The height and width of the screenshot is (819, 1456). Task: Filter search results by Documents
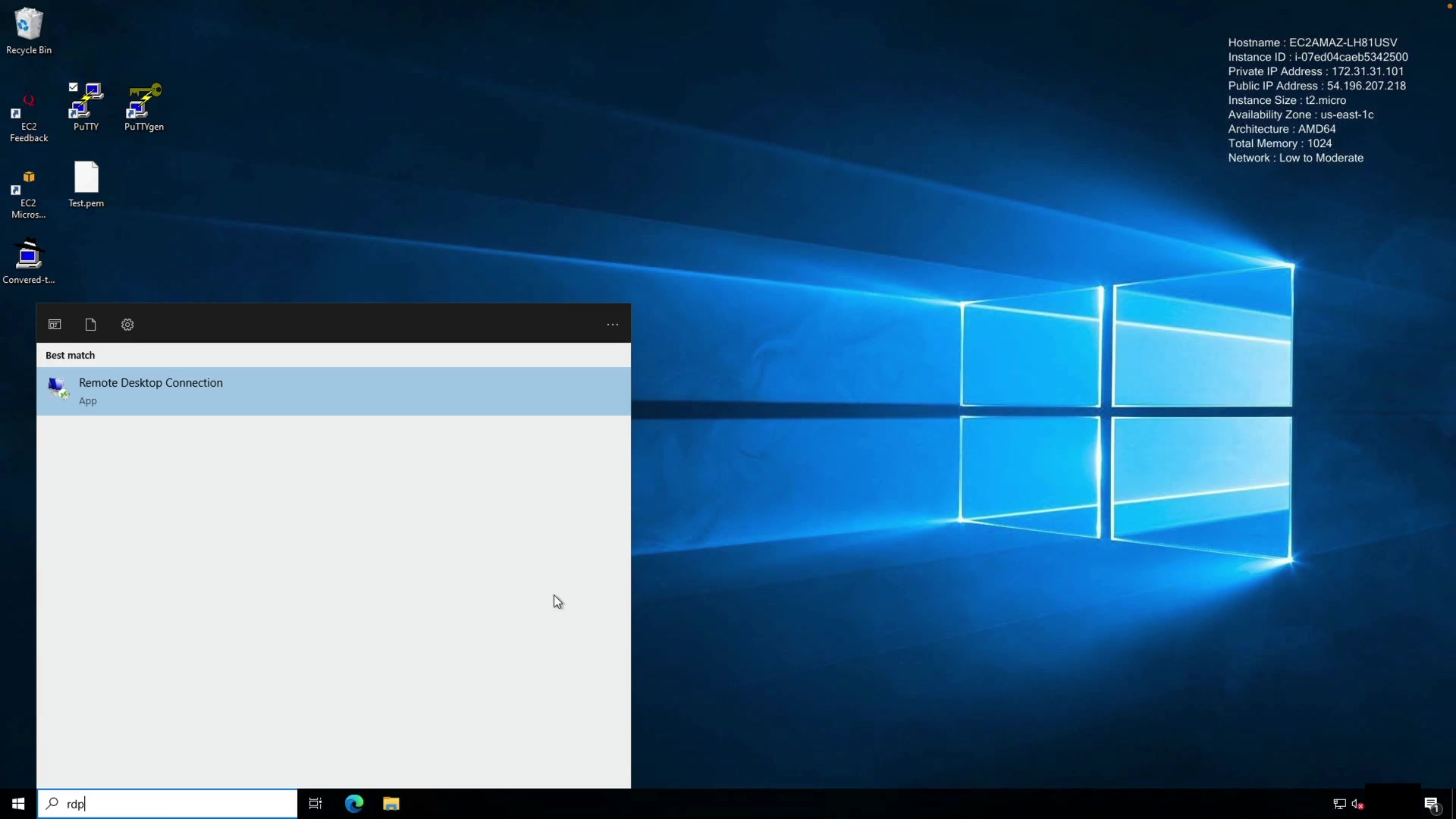91,325
